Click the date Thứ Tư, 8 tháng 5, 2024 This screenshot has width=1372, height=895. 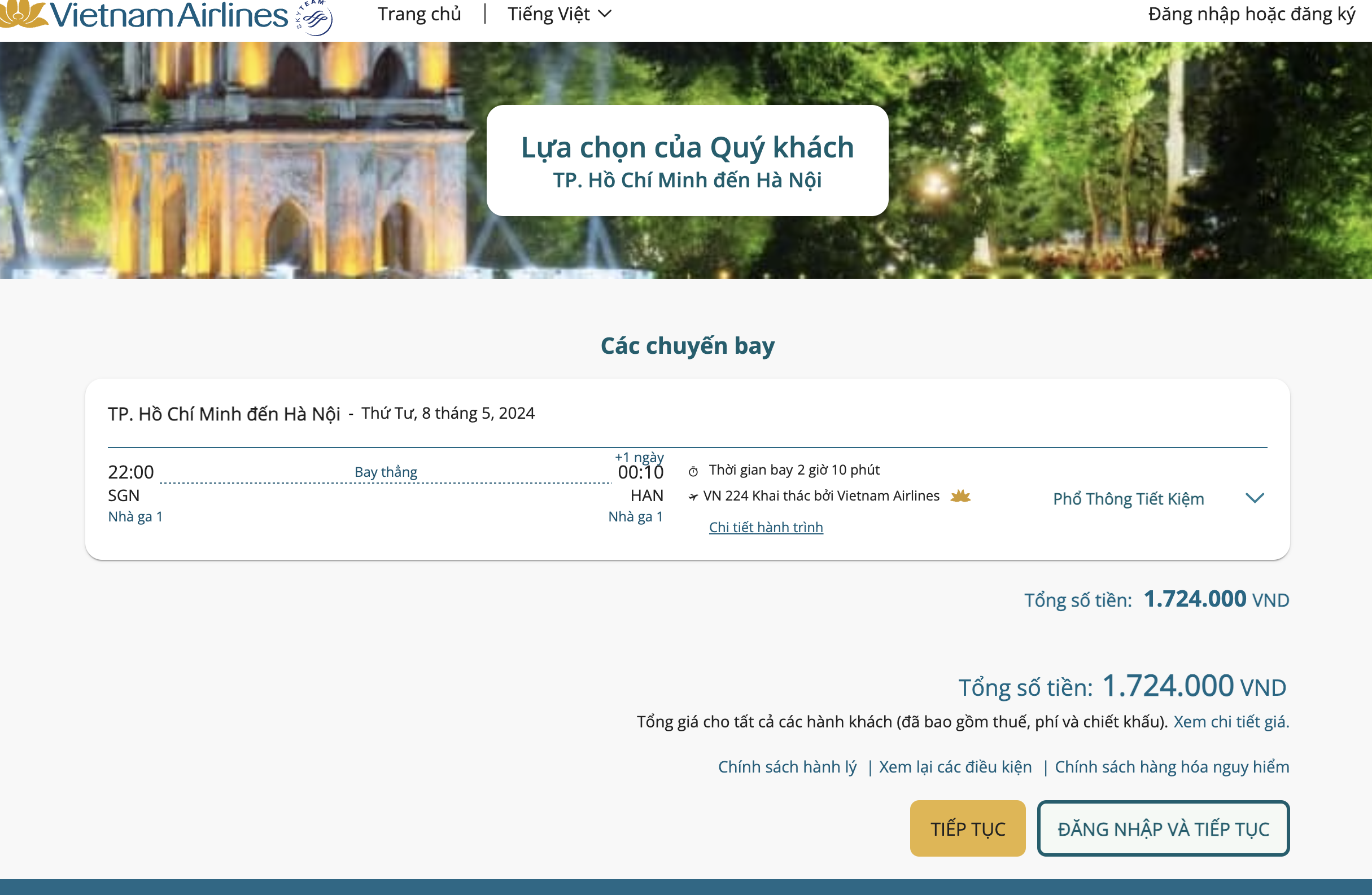448,413
